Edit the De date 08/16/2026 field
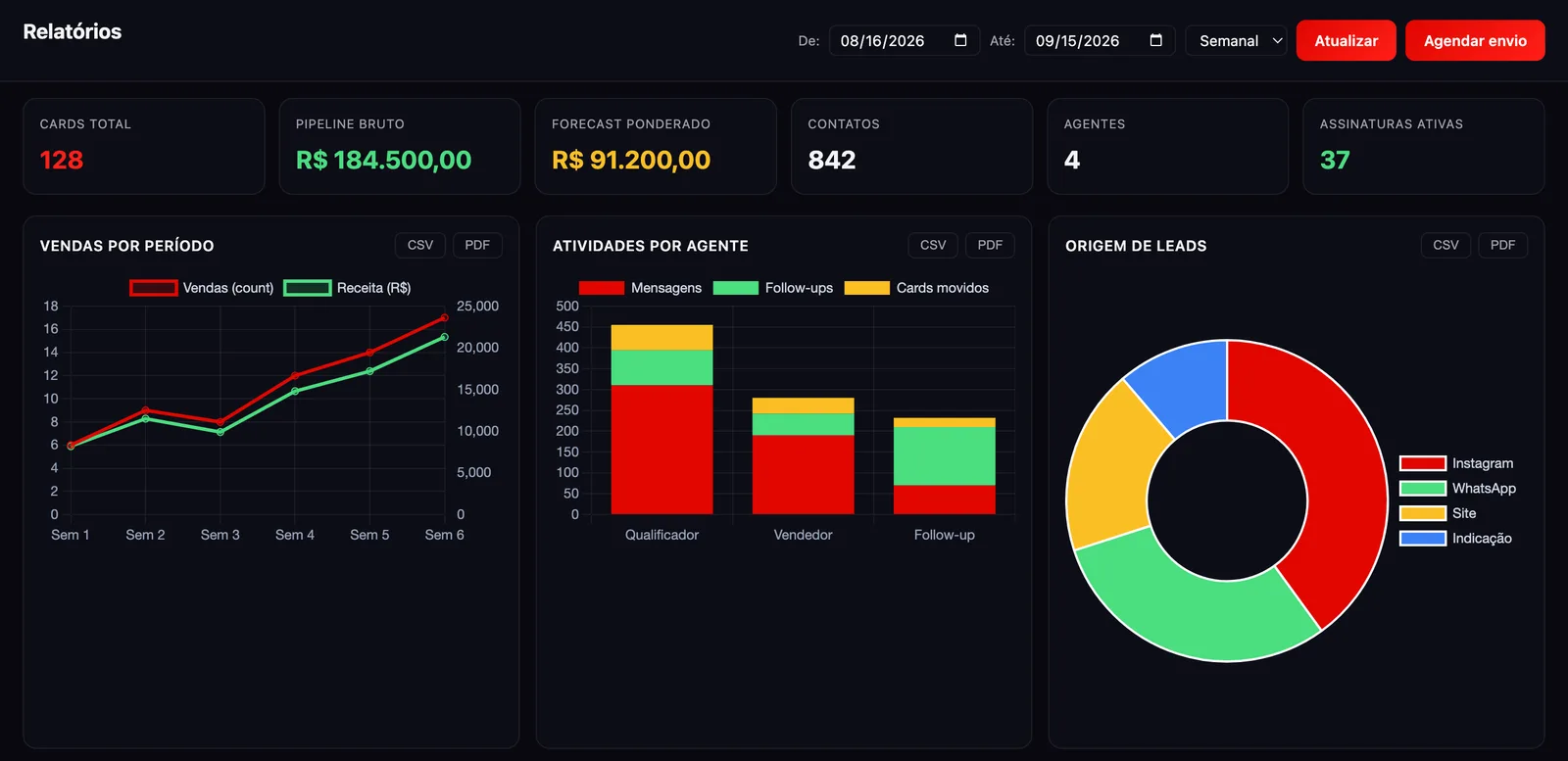 [x=904, y=40]
